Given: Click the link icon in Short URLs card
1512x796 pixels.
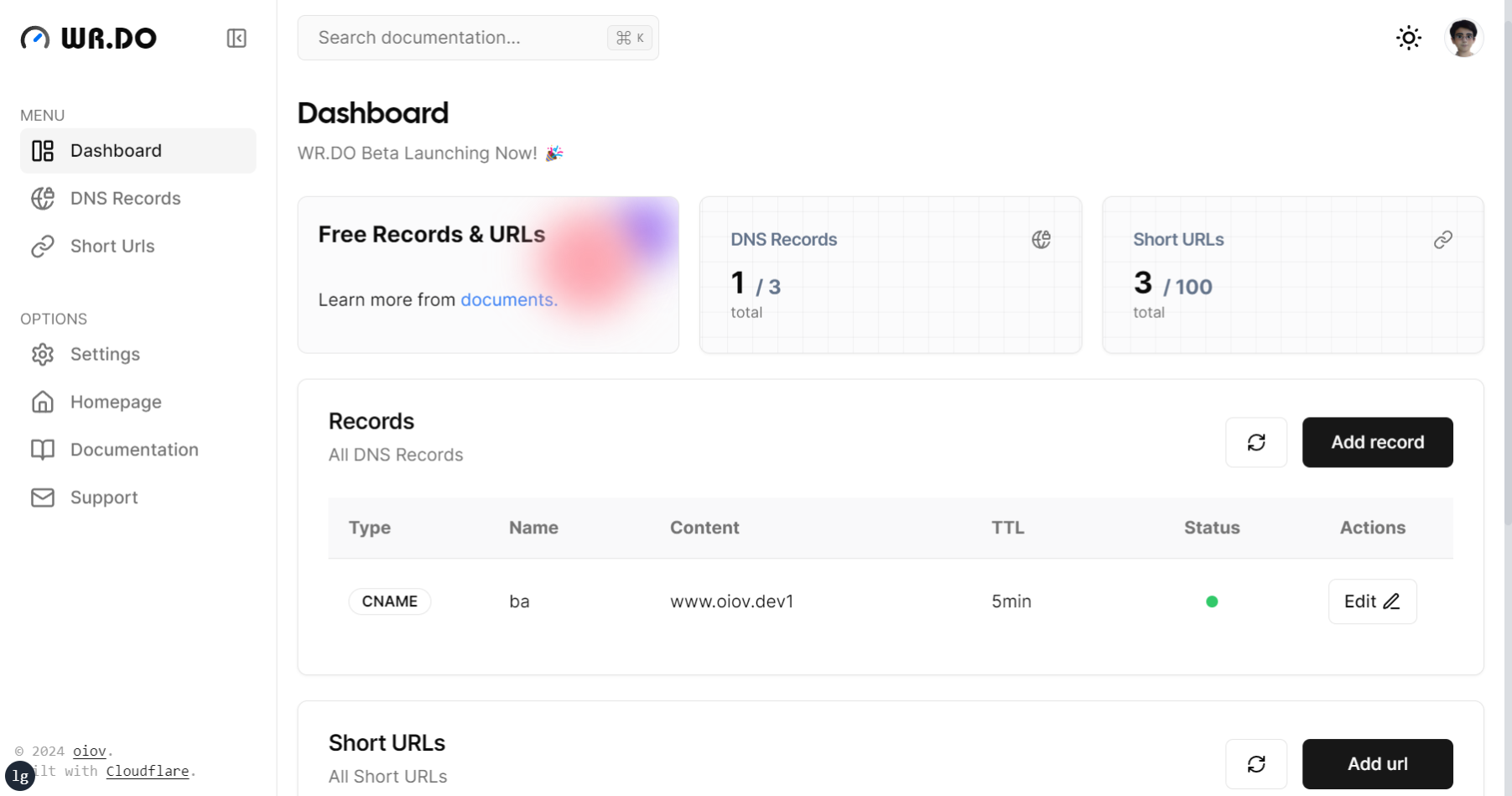Looking at the screenshot, I should click(1442, 240).
